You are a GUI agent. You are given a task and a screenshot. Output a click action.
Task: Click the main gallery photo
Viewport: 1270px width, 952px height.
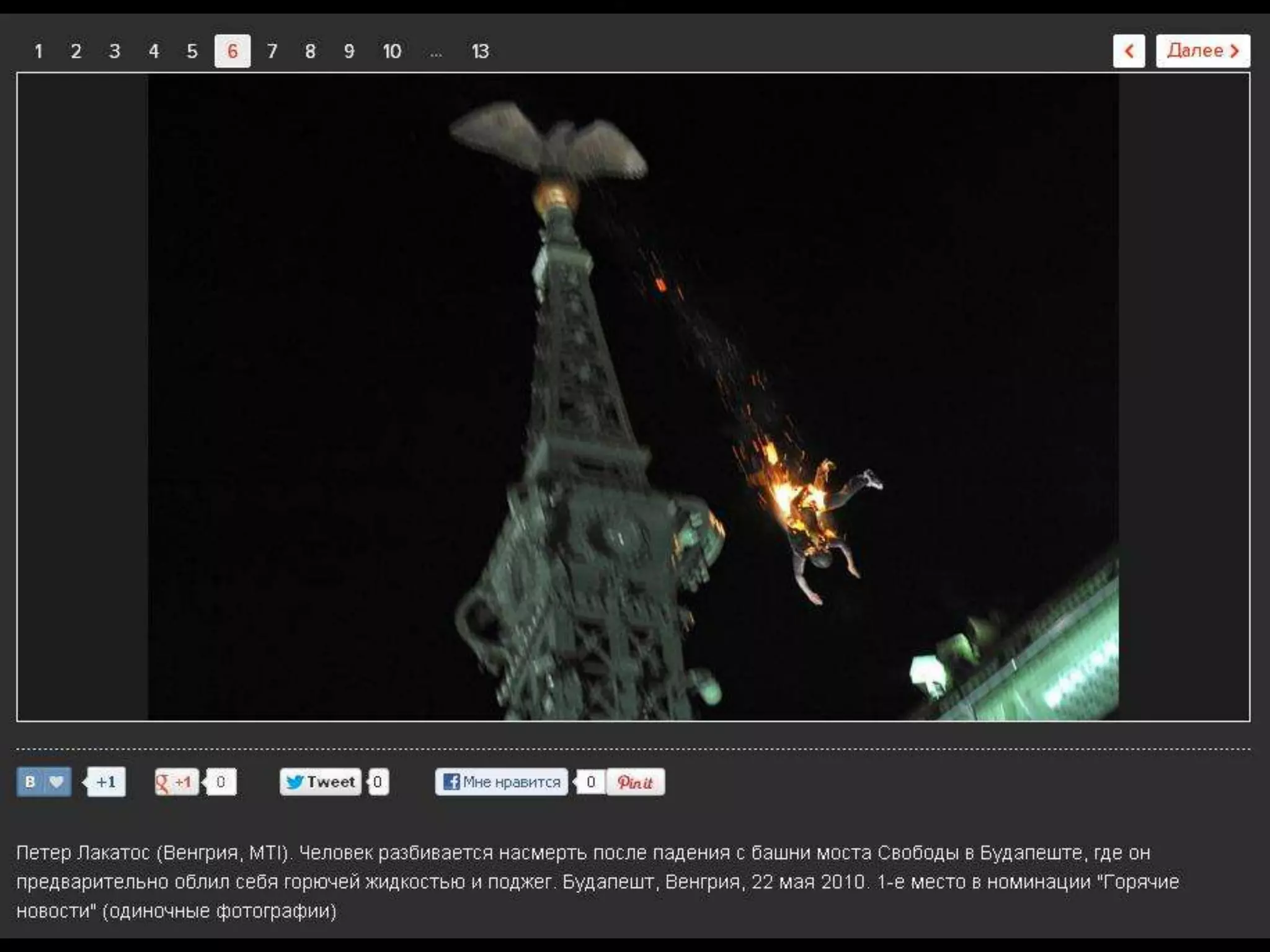tap(633, 397)
